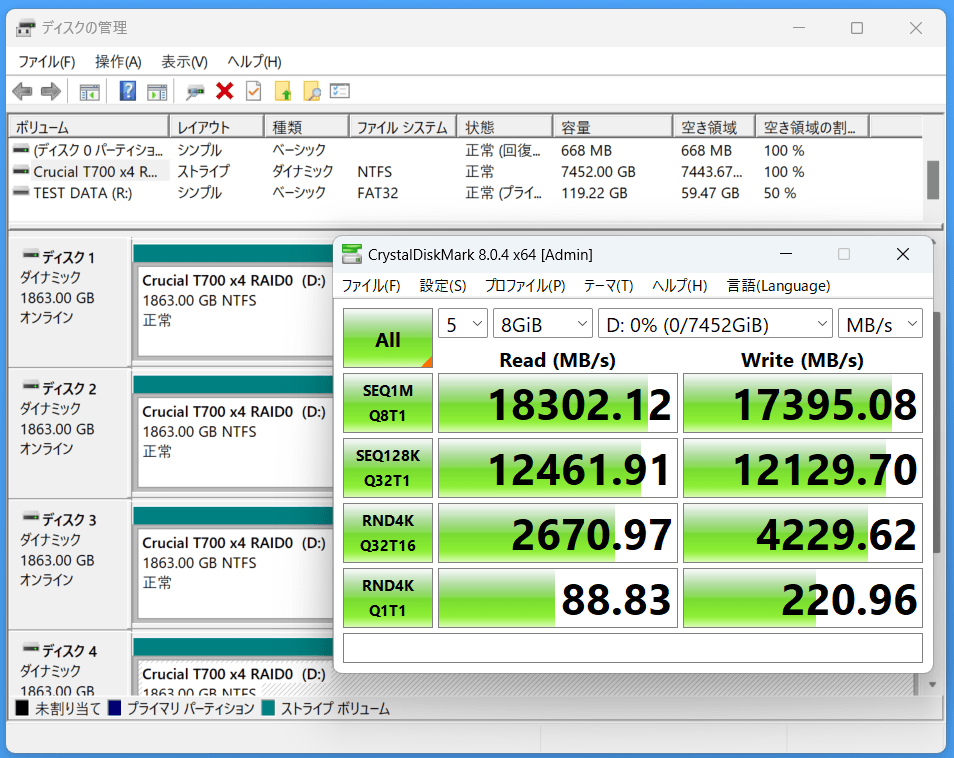954x758 pixels.
Task: Click the Back arrow in Disk Management toolbar
Action: [22, 92]
